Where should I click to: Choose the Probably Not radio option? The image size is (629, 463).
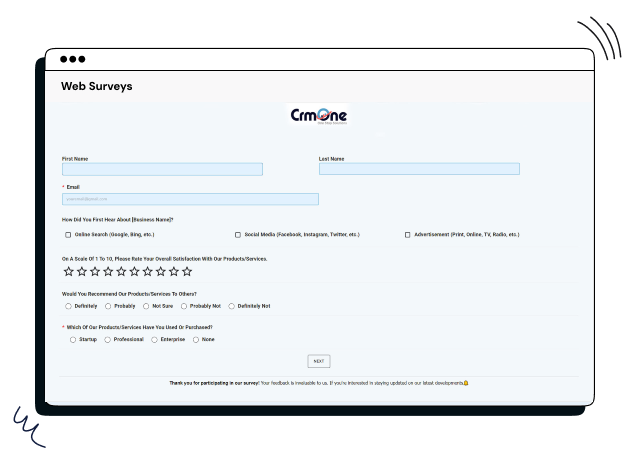pyautogui.click(x=184, y=306)
